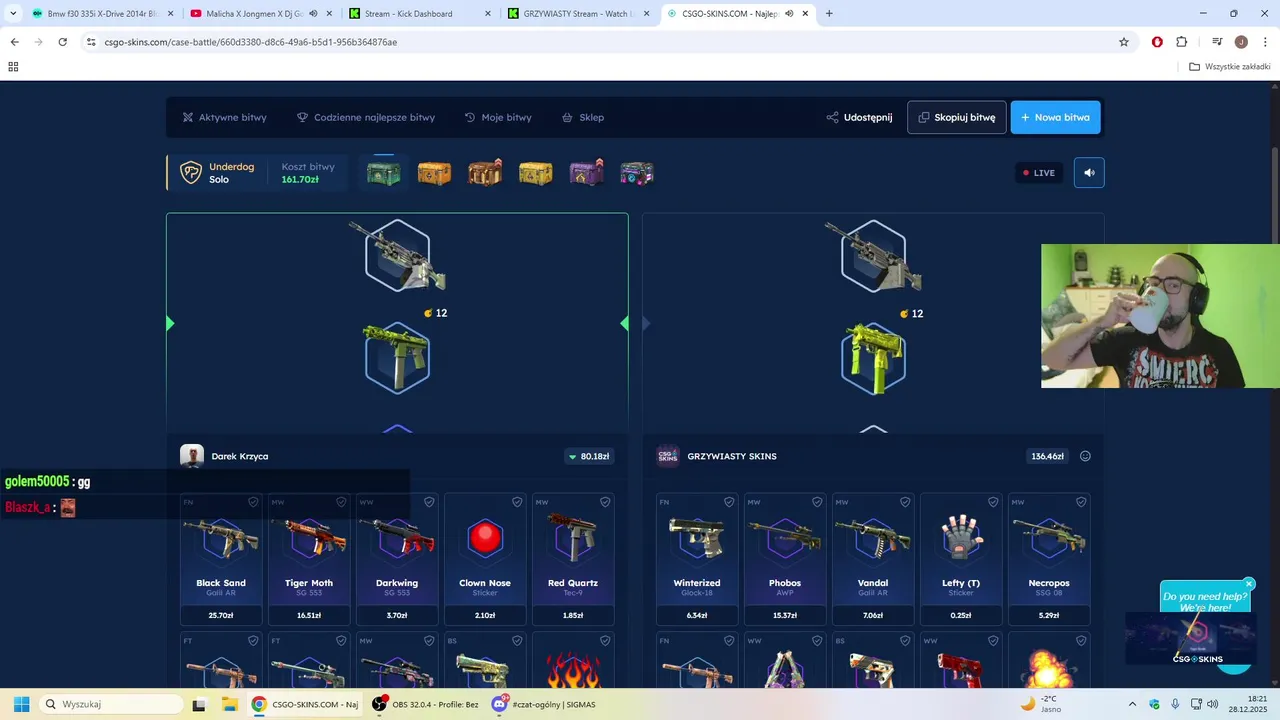Open the weather widget showing -2°C
The width and height of the screenshot is (1280, 720).
[x=1042, y=704]
